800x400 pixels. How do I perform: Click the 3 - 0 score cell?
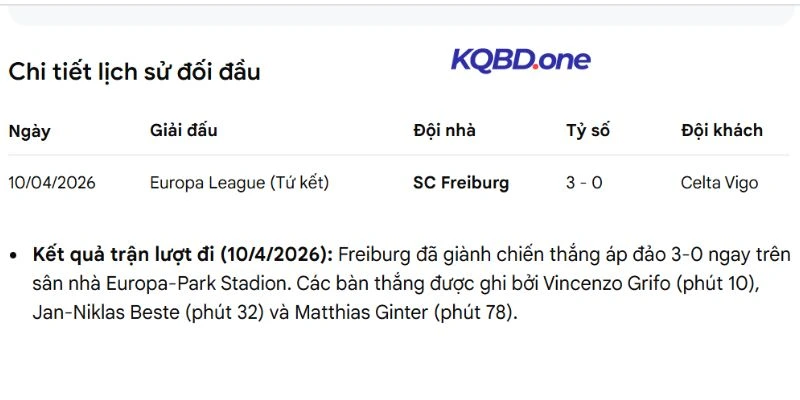coord(584,183)
